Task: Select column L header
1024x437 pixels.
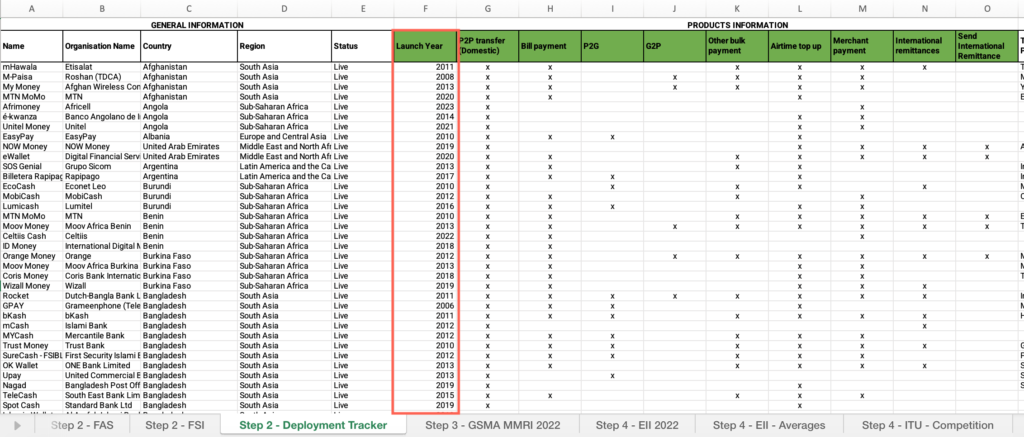Action: point(799,8)
